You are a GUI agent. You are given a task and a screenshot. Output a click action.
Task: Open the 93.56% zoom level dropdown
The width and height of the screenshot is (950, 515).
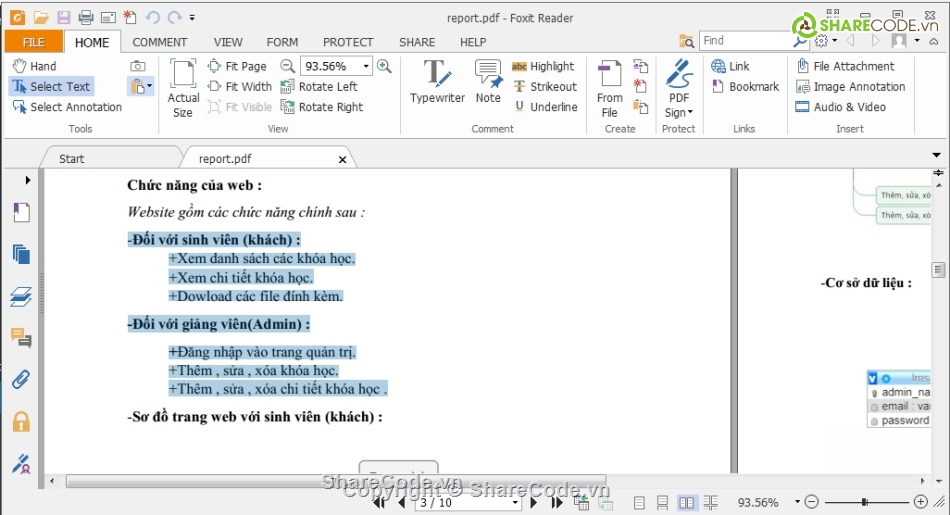pyautogui.click(x=366, y=66)
